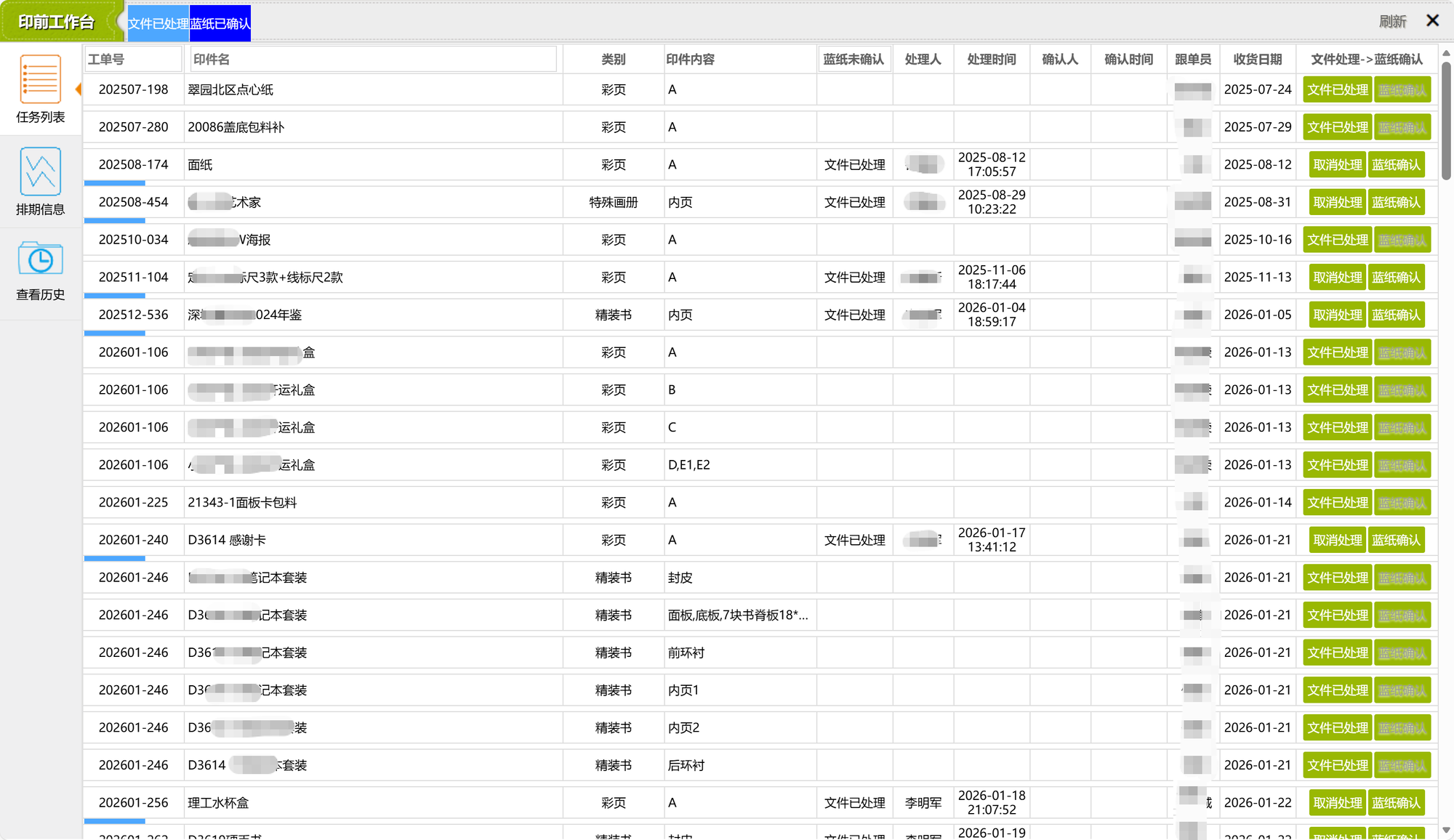This screenshot has width=1454, height=840.
Task: Click the 蓝纸未确认 column header
Action: (x=853, y=60)
